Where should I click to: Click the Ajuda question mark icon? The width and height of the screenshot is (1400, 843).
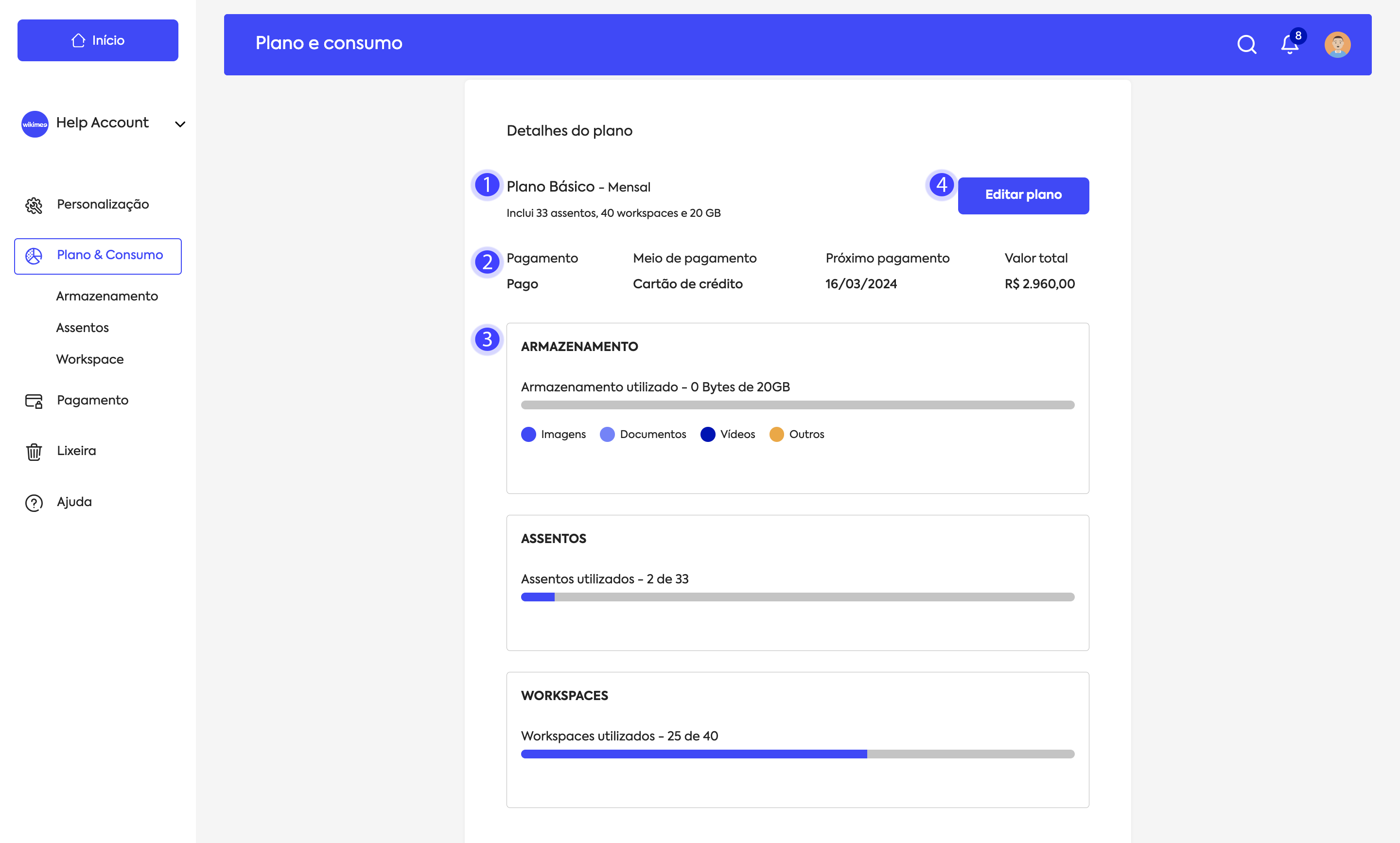[34, 503]
